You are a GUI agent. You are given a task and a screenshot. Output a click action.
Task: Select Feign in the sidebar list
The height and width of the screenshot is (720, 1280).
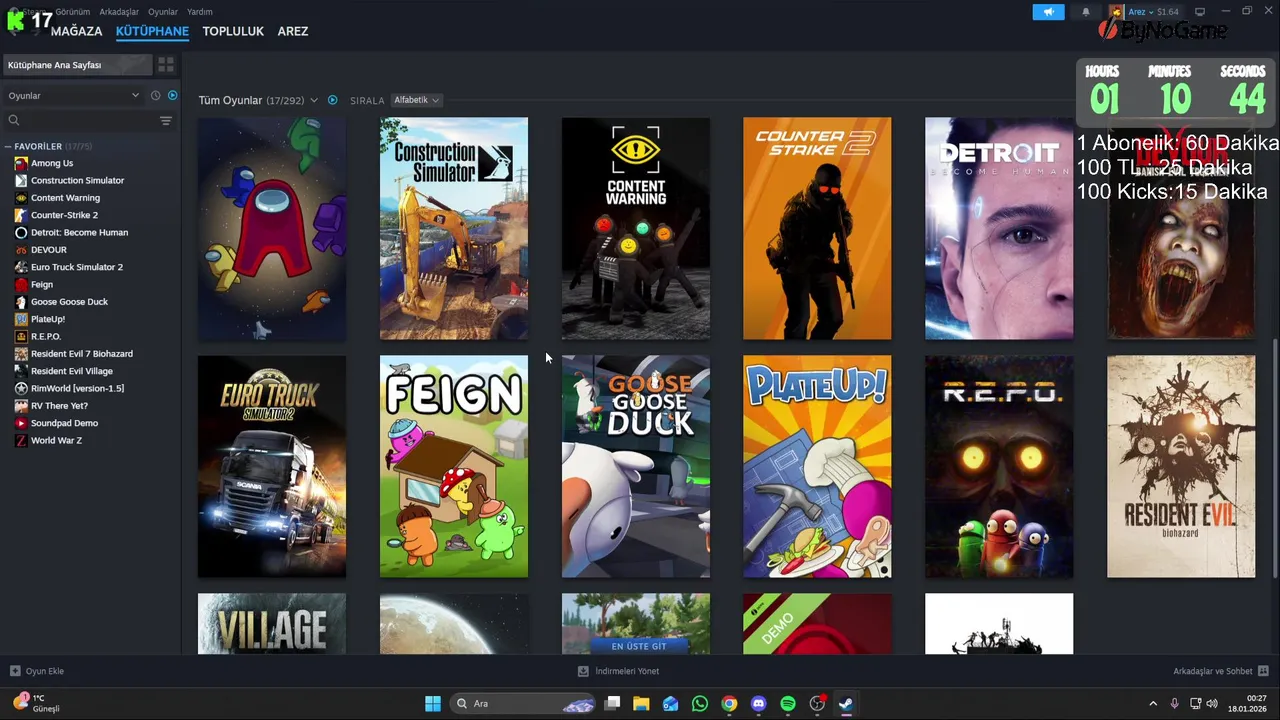click(x=42, y=284)
